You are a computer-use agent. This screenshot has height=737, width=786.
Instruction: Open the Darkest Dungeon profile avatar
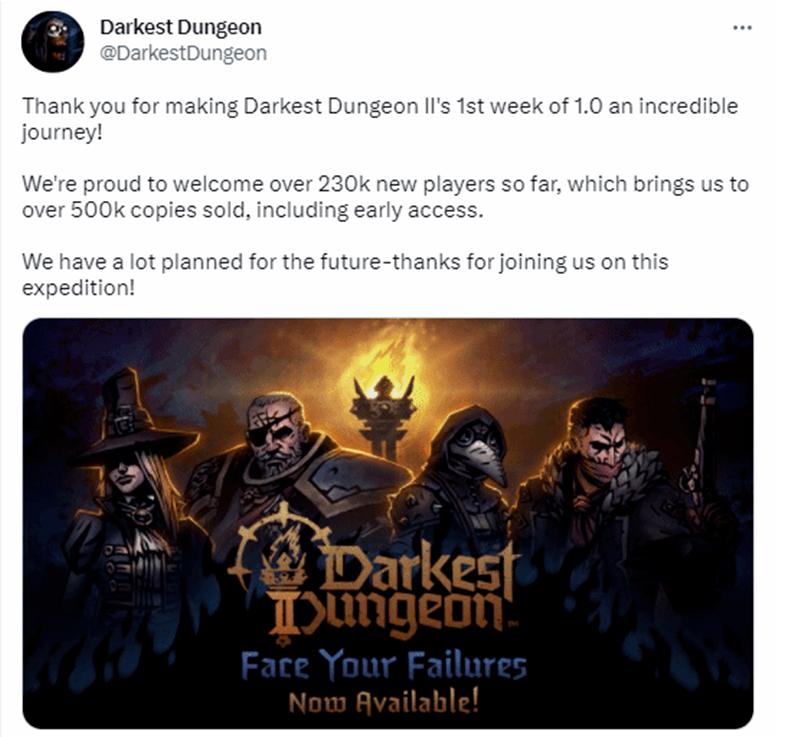53,42
